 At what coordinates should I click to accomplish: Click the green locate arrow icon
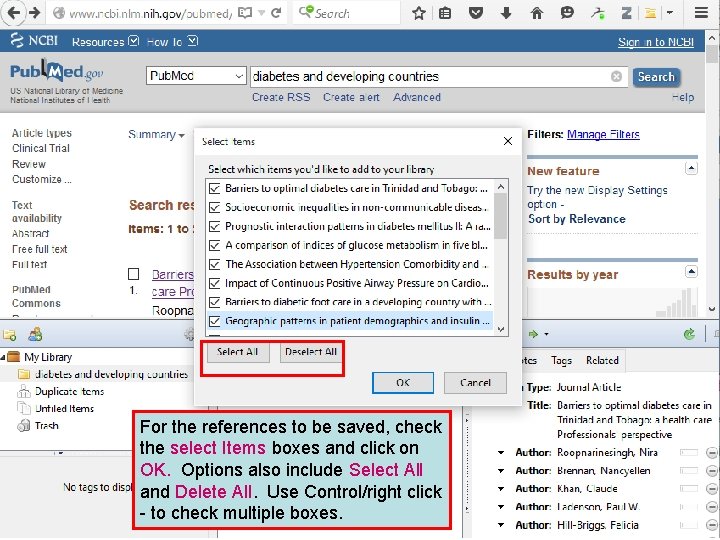tap(534, 334)
